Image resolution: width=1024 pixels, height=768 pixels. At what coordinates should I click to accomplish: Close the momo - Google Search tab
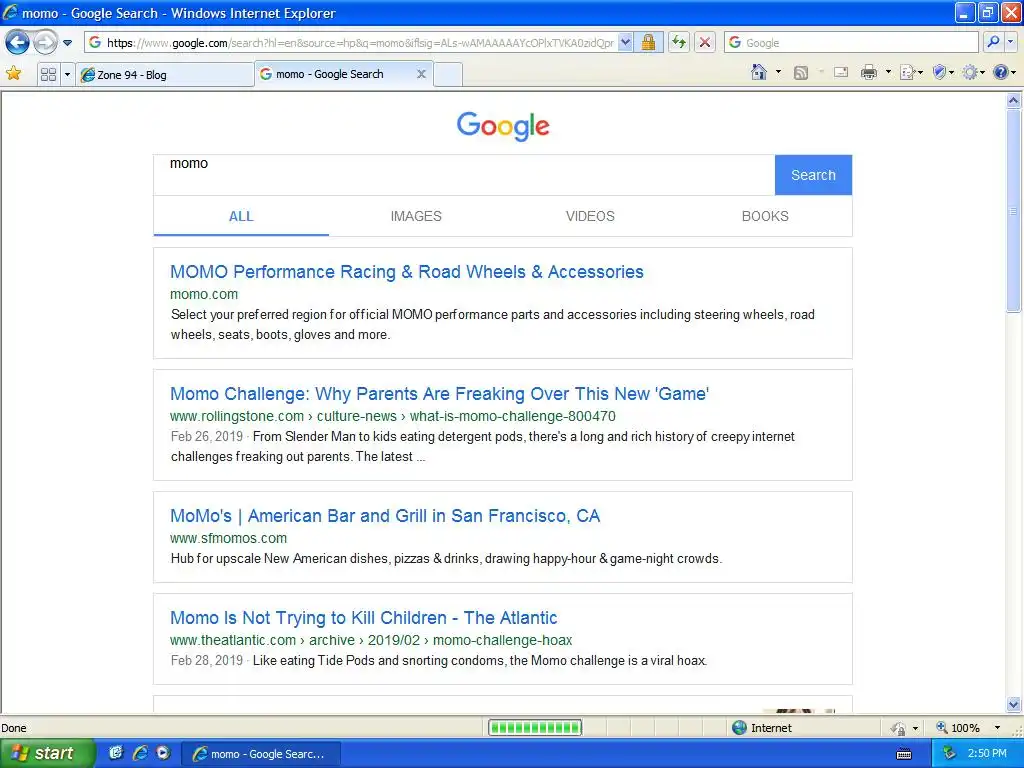(421, 74)
